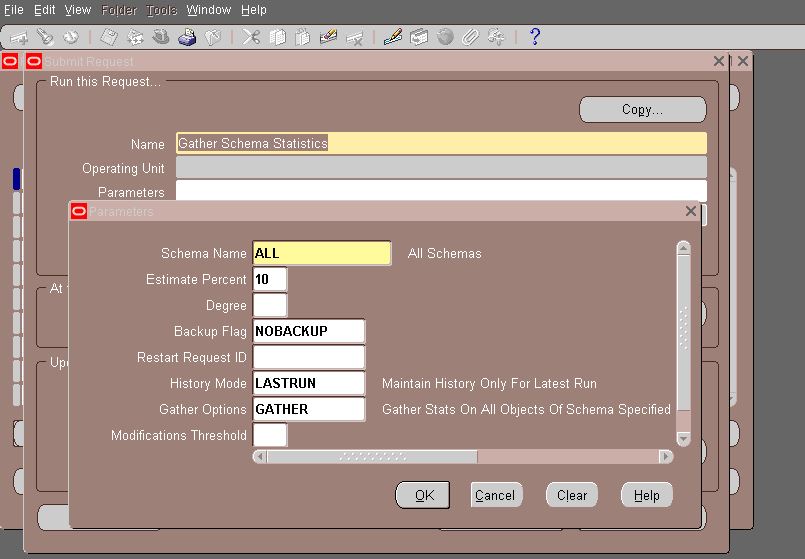Click the 'All Schemas' description text
The height and width of the screenshot is (559, 805).
coord(445,254)
